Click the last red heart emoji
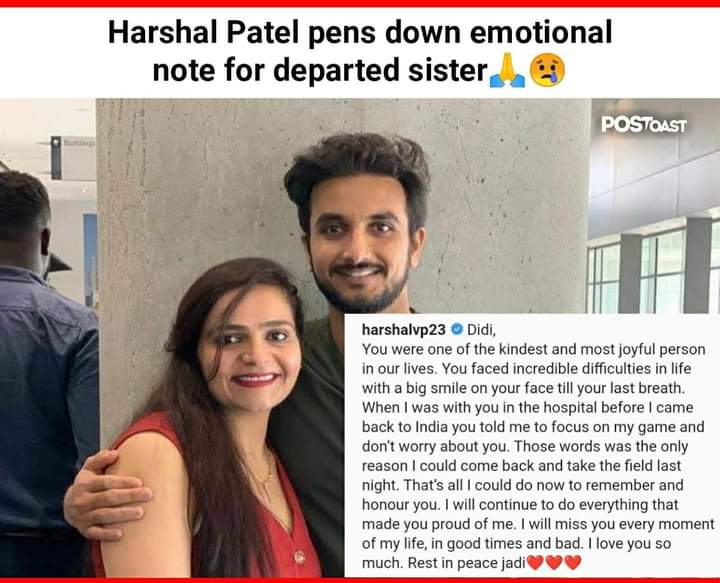The image size is (720, 583). click(x=573, y=562)
